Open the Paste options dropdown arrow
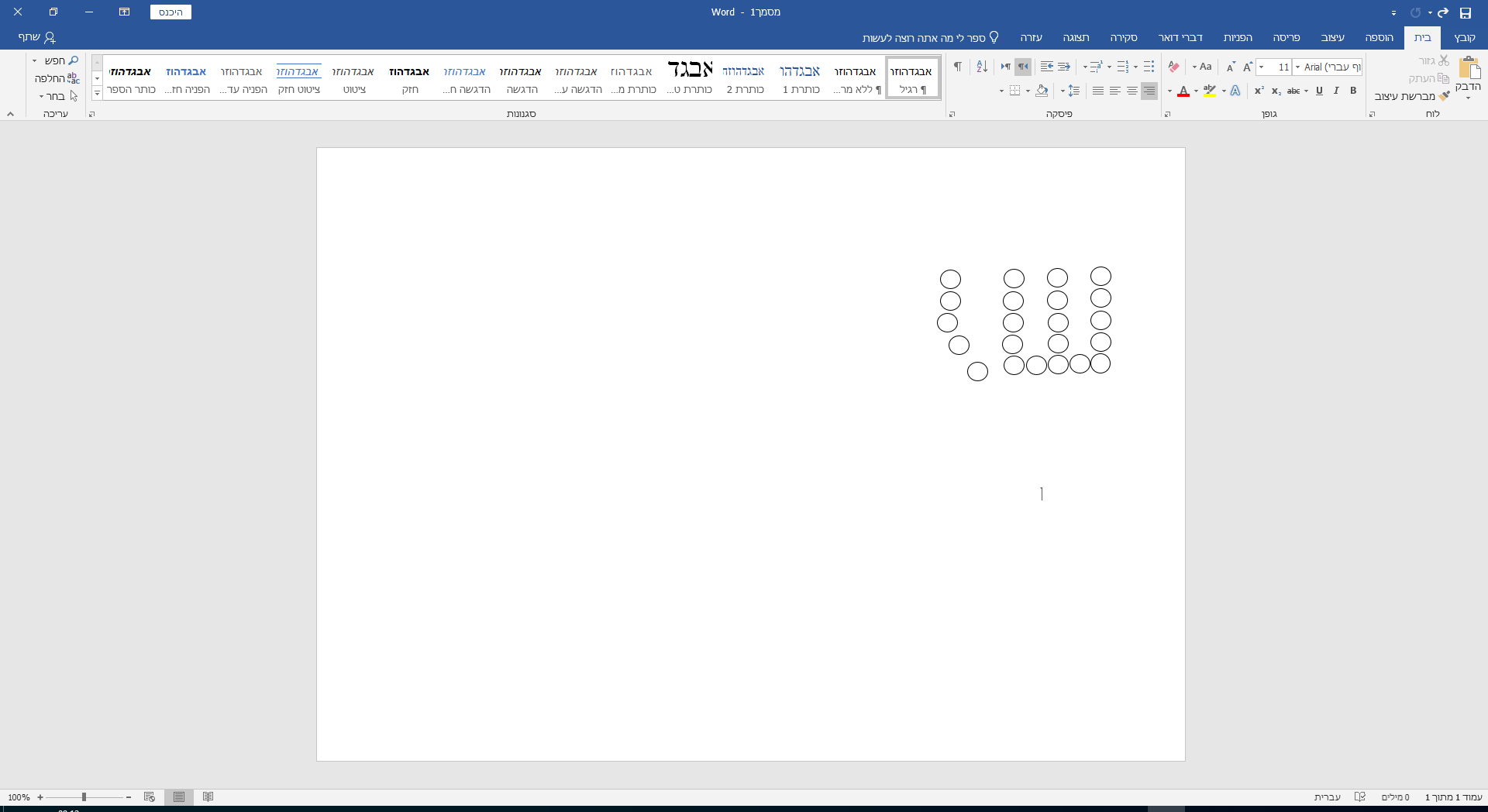This screenshot has width=1488, height=812. click(x=1469, y=98)
